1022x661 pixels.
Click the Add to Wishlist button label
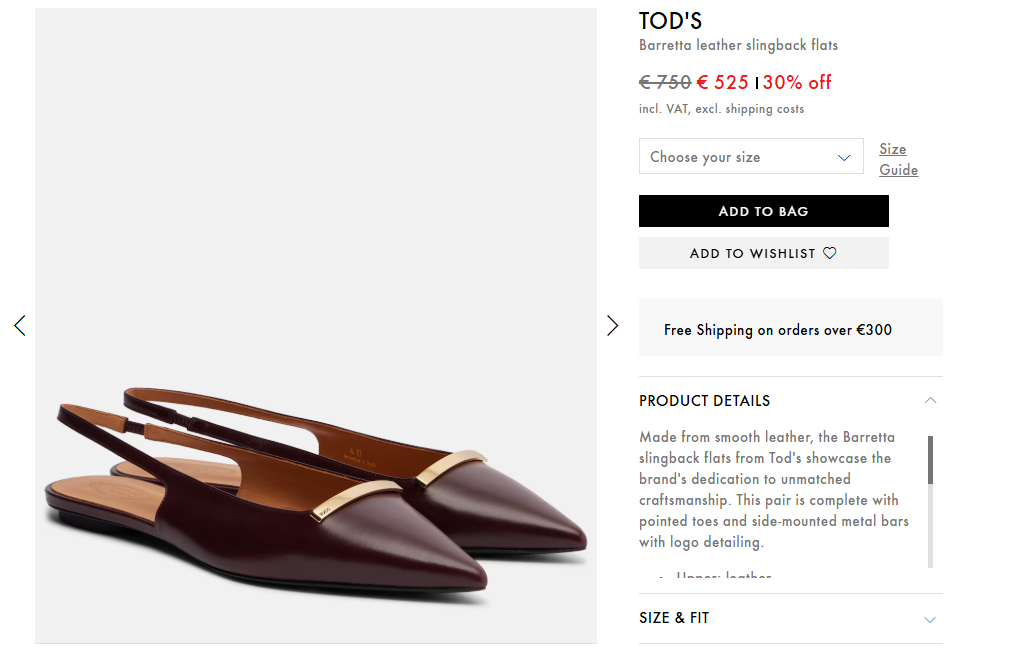point(752,254)
